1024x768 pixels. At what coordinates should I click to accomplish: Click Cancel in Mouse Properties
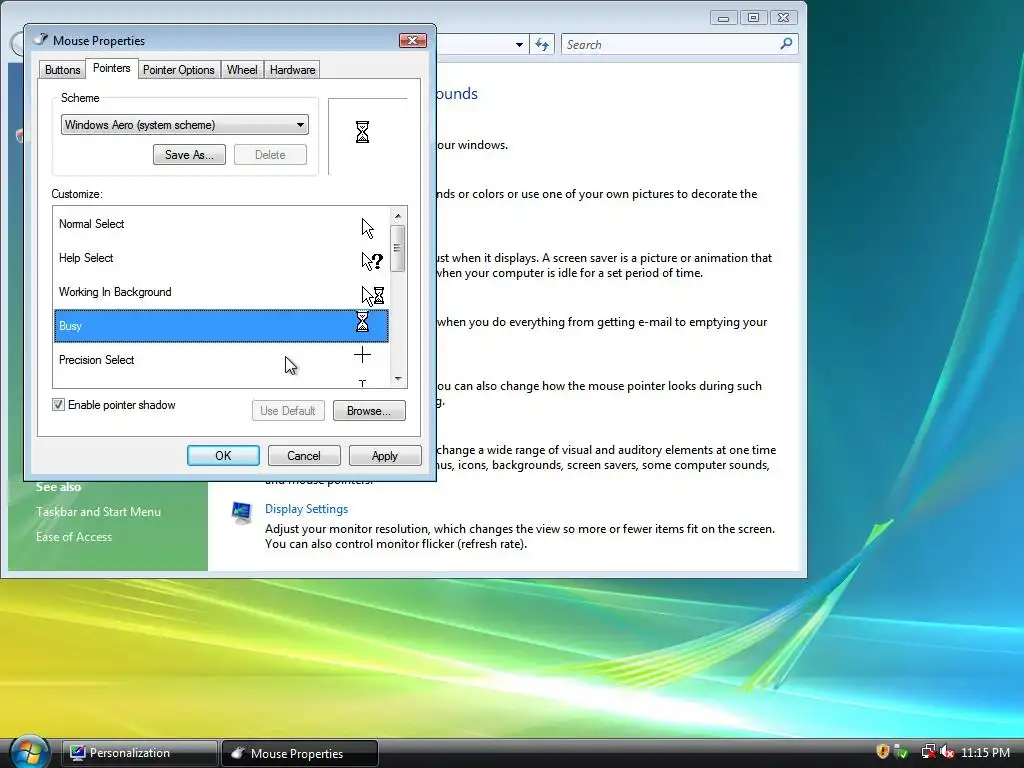coord(304,456)
